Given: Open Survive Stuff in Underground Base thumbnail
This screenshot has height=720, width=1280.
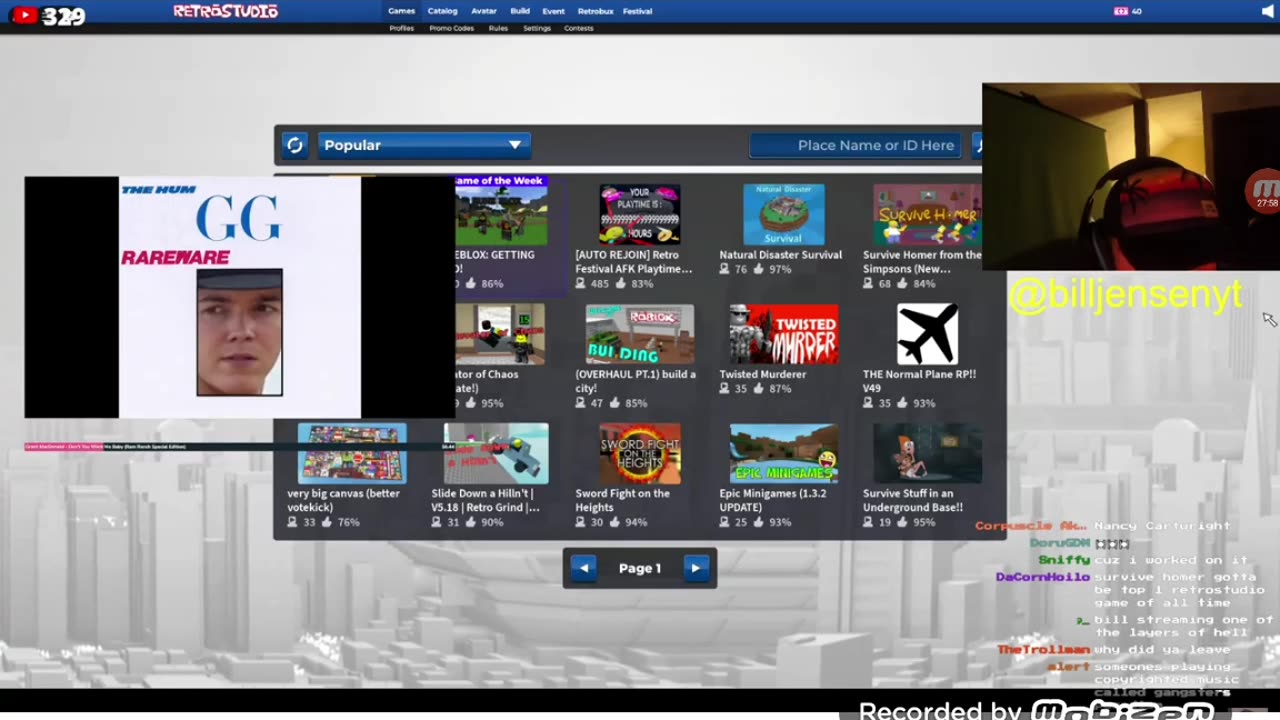Looking at the screenshot, I should pyautogui.click(x=927, y=453).
